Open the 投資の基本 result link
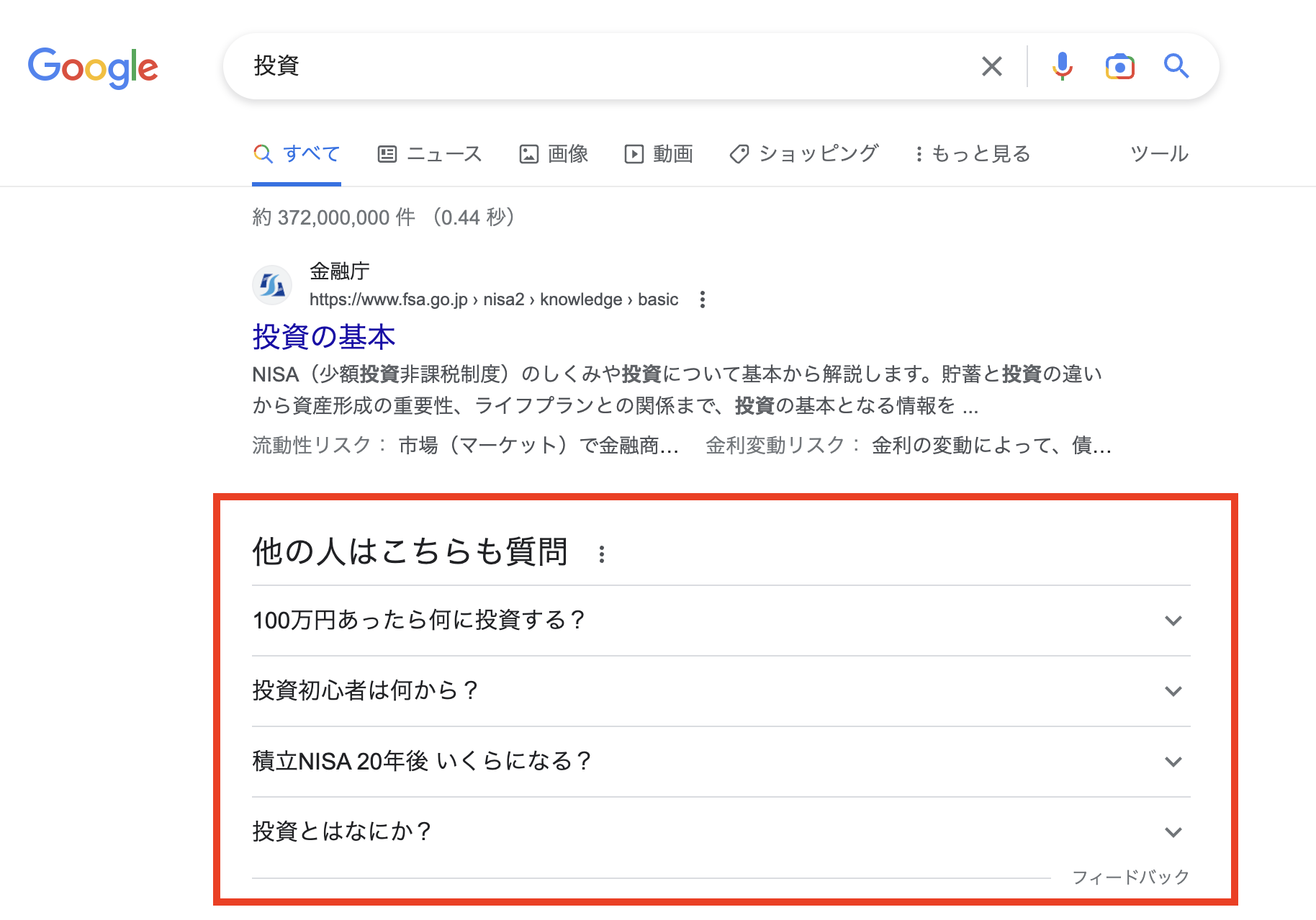The height and width of the screenshot is (920, 1316). pyautogui.click(x=324, y=337)
